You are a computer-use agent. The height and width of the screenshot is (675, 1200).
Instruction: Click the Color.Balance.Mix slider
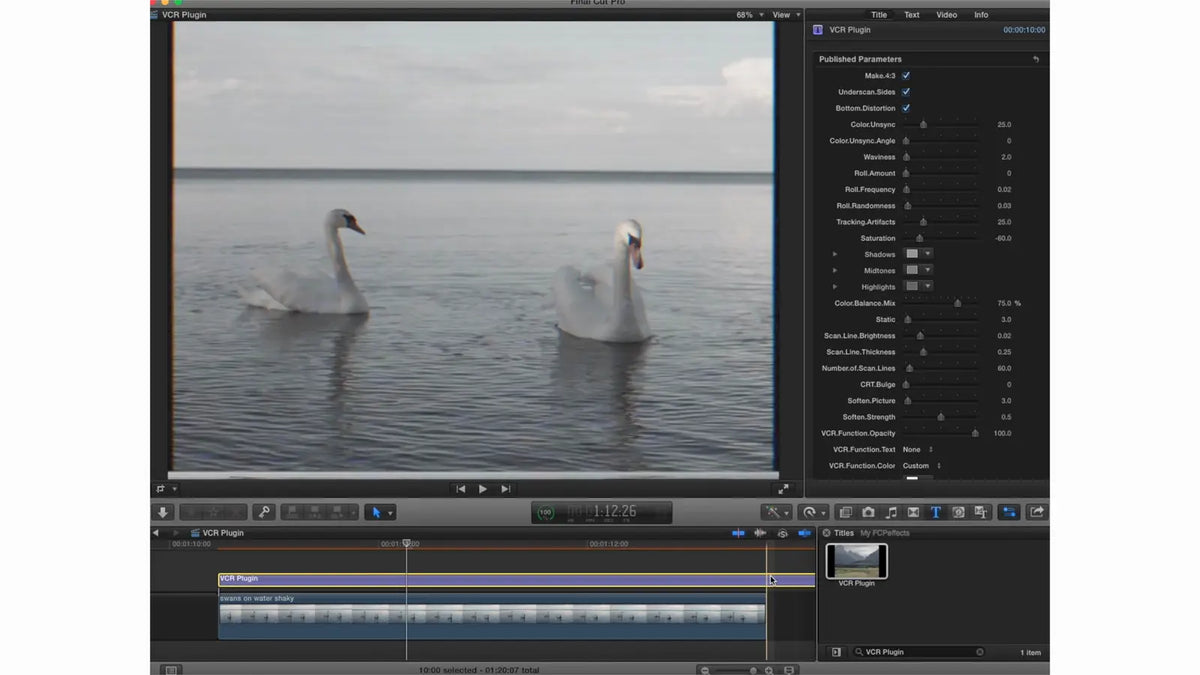pyautogui.click(x=941, y=303)
